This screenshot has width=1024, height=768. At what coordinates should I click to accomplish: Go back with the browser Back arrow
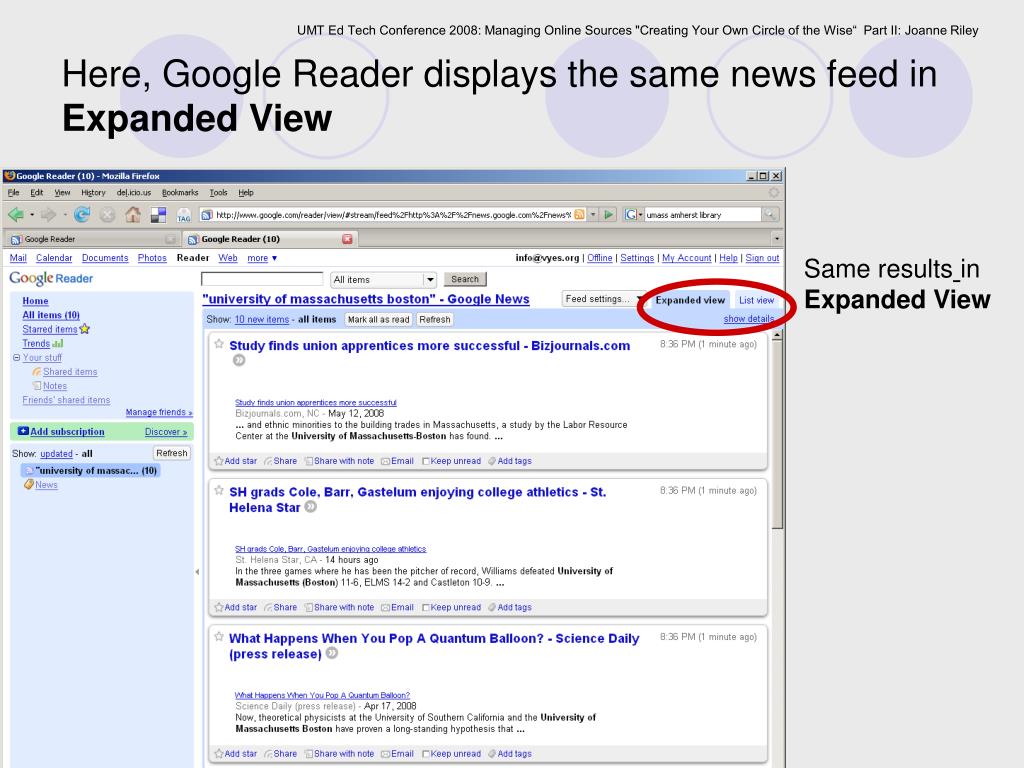pos(16,214)
